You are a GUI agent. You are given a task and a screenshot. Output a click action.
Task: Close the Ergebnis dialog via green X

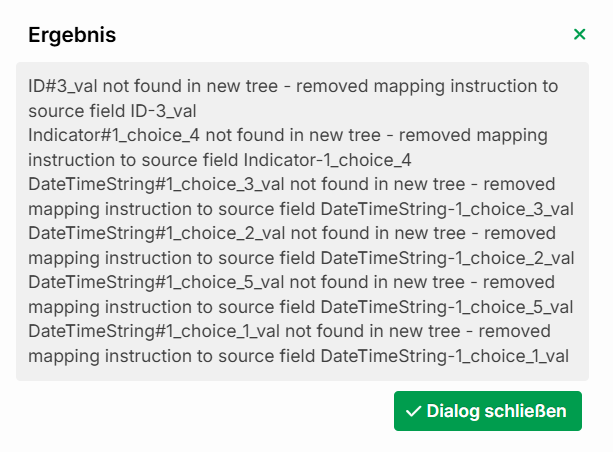579,34
